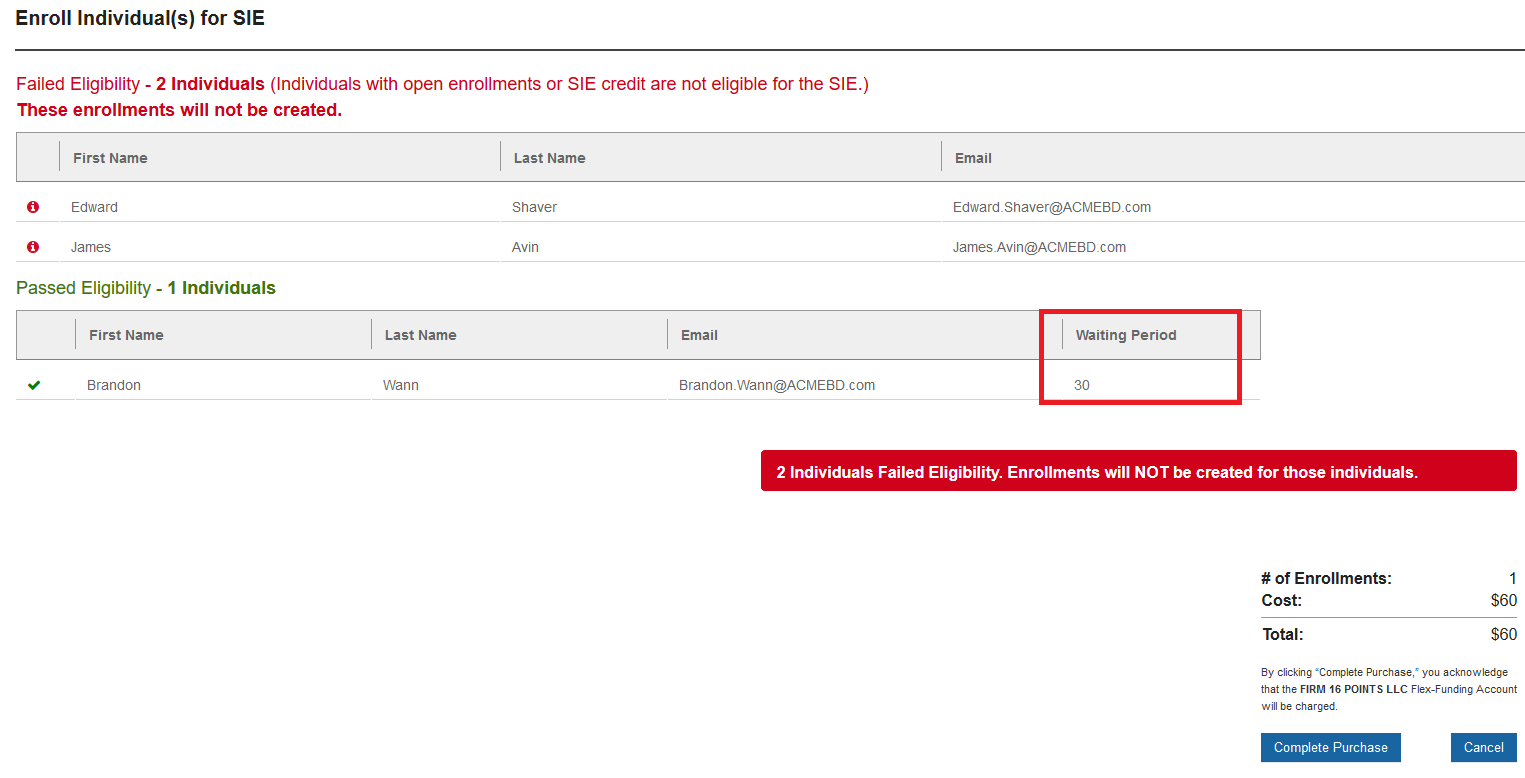Click the red alert icon beside James Avin
The width and height of the screenshot is (1525, 778).
(x=33, y=246)
